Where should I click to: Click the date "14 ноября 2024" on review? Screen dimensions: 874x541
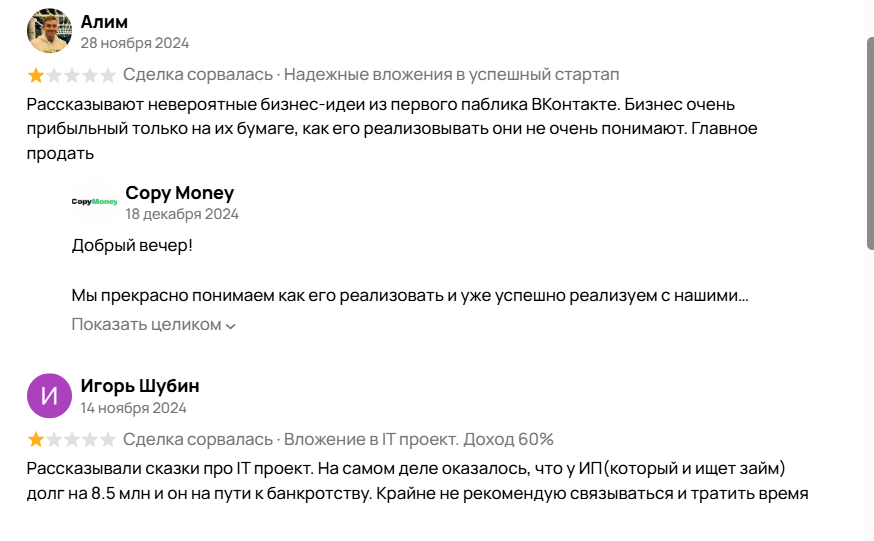coord(133,408)
